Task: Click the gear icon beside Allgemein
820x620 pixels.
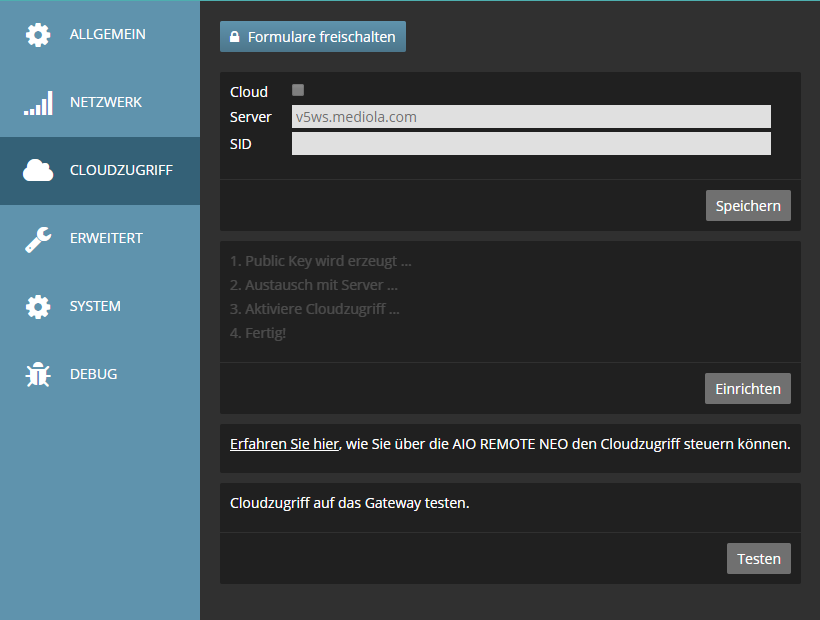Action: [38, 35]
